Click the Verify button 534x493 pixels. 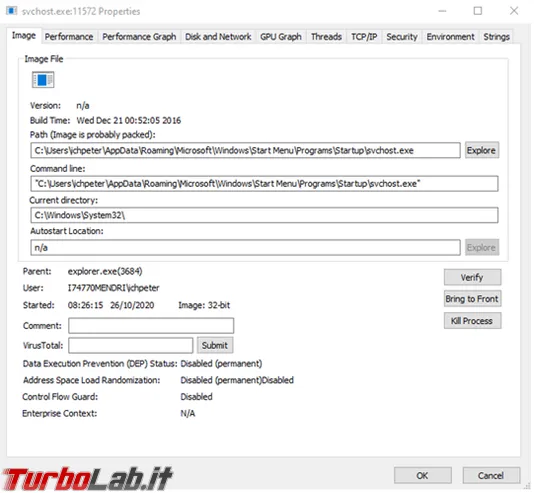coord(472,277)
